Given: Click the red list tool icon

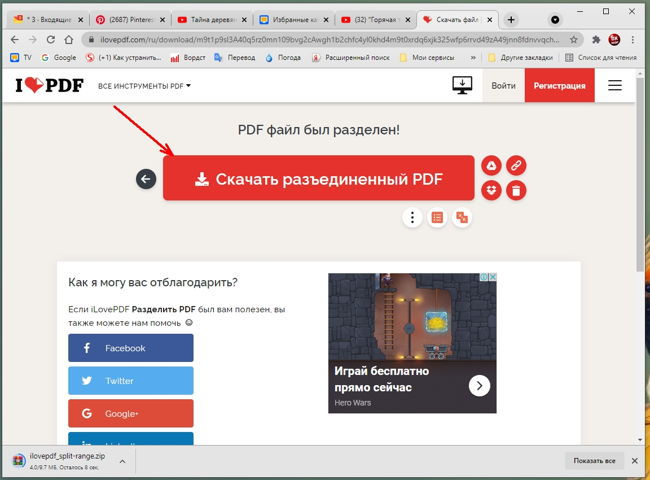Looking at the screenshot, I should click(437, 217).
